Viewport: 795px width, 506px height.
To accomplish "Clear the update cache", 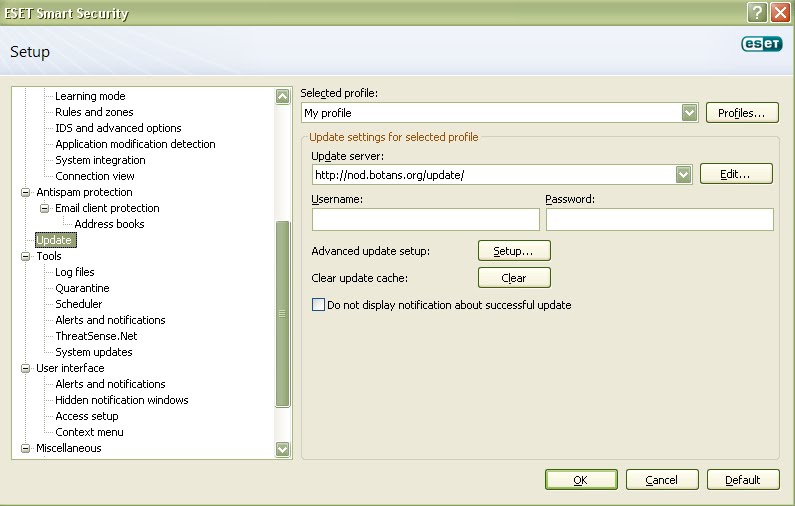I will click(514, 278).
